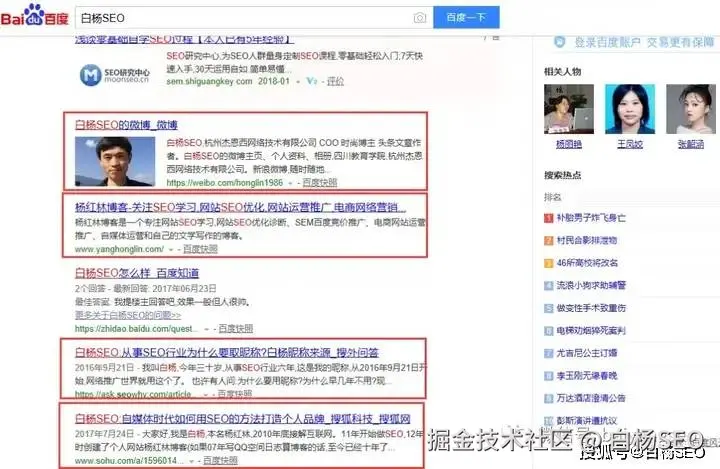Expand dropdown arrow beside www.yanghonglin.com
This screenshot has width=720, height=469.
pyautogui.click(x=171, y=249)
